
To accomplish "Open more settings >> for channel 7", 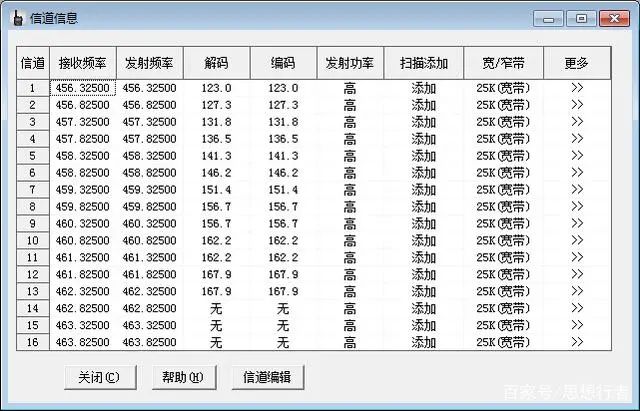I will (x=577, y=189).
